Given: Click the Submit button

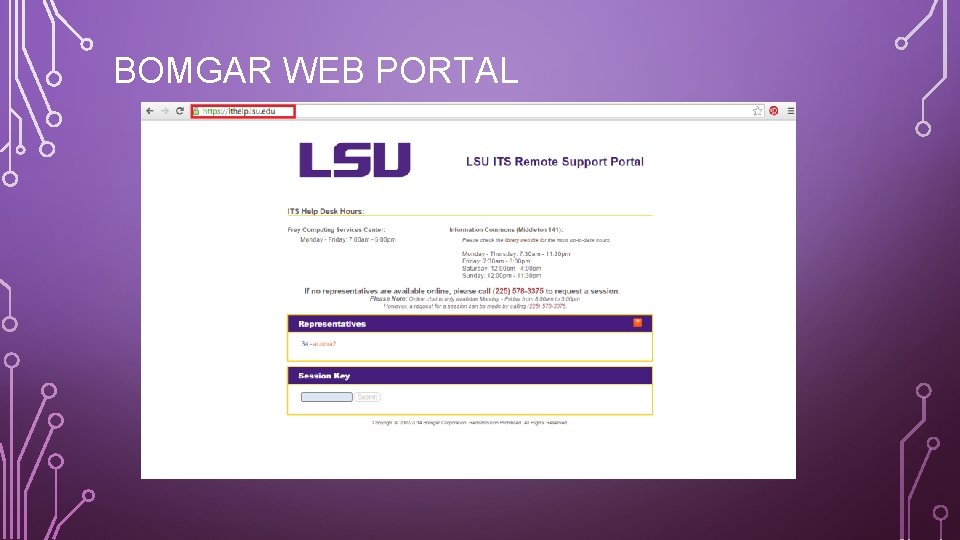Looking at the screenshot, I should pos(367,397).
